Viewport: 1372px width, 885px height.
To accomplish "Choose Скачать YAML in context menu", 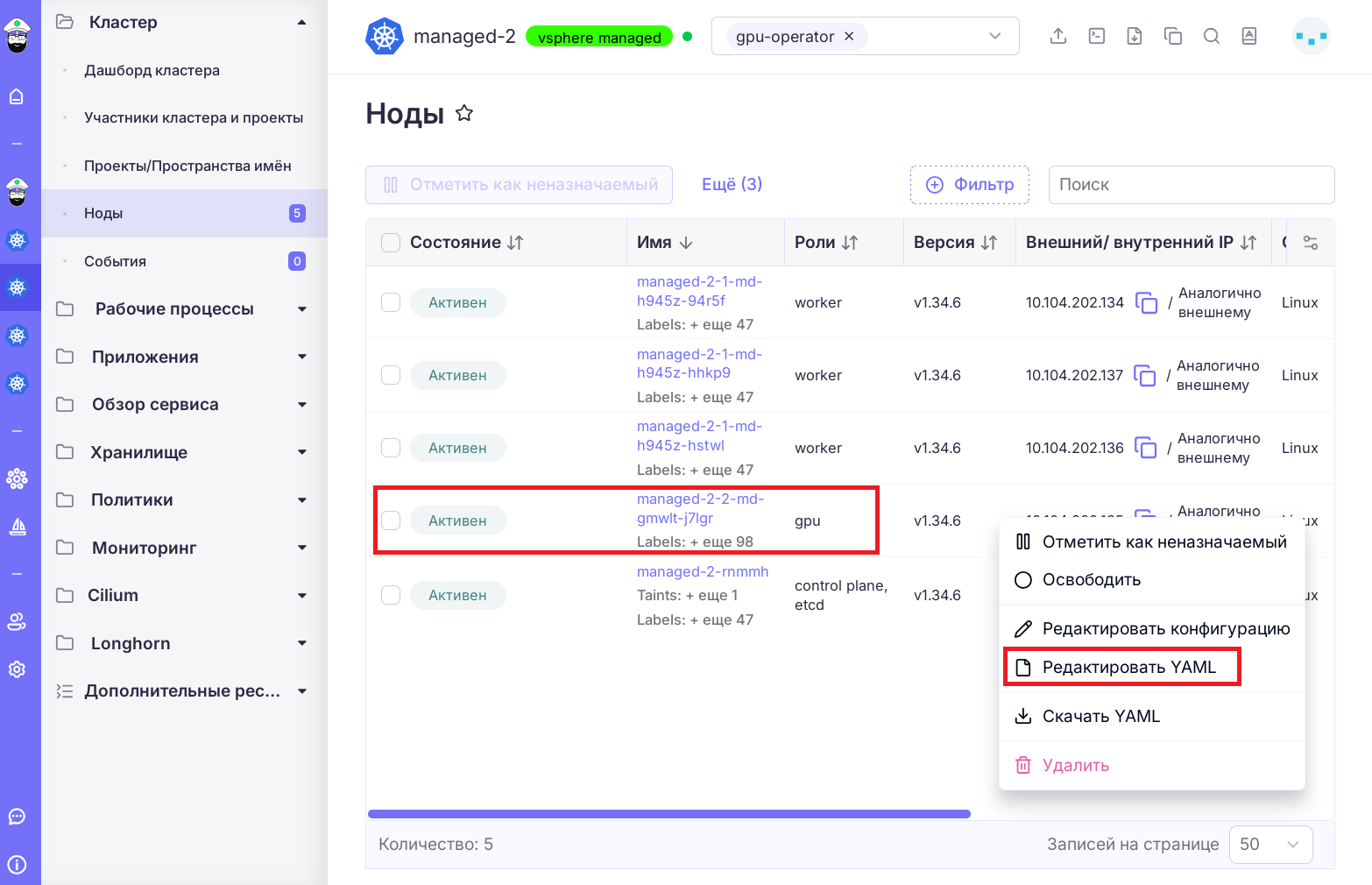I will tap(1152, 716).
